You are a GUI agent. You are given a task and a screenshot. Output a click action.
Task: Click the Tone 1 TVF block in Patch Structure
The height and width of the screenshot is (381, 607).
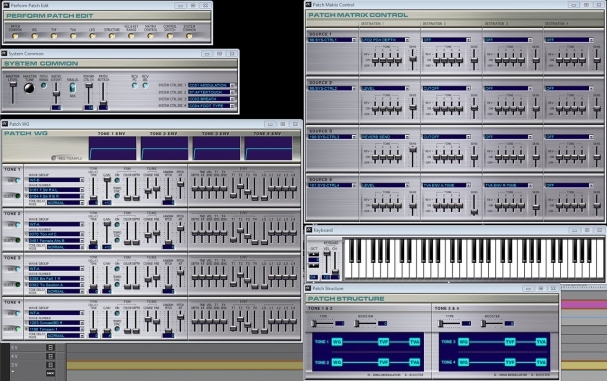click(x=383, y=342)
